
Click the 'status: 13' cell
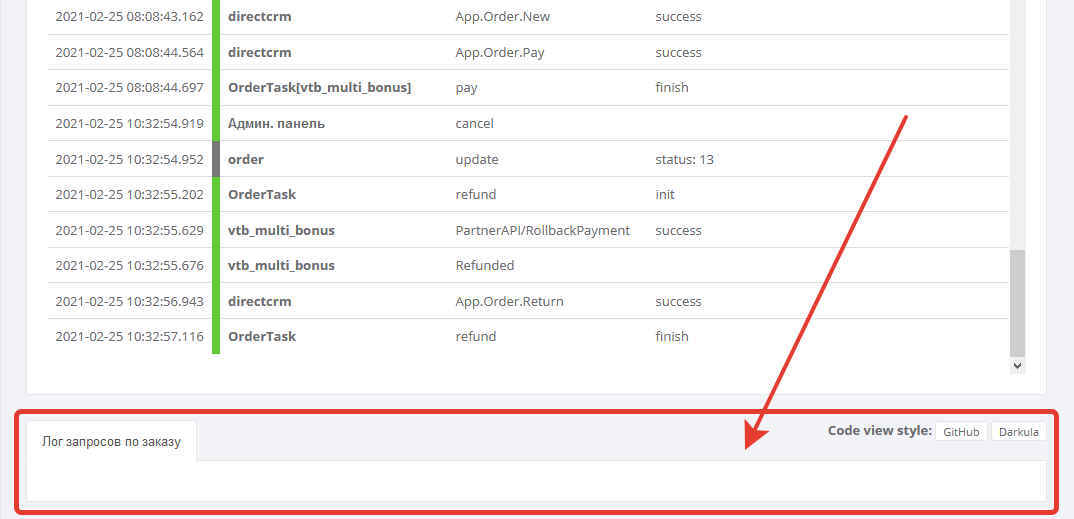coord(684,160)
